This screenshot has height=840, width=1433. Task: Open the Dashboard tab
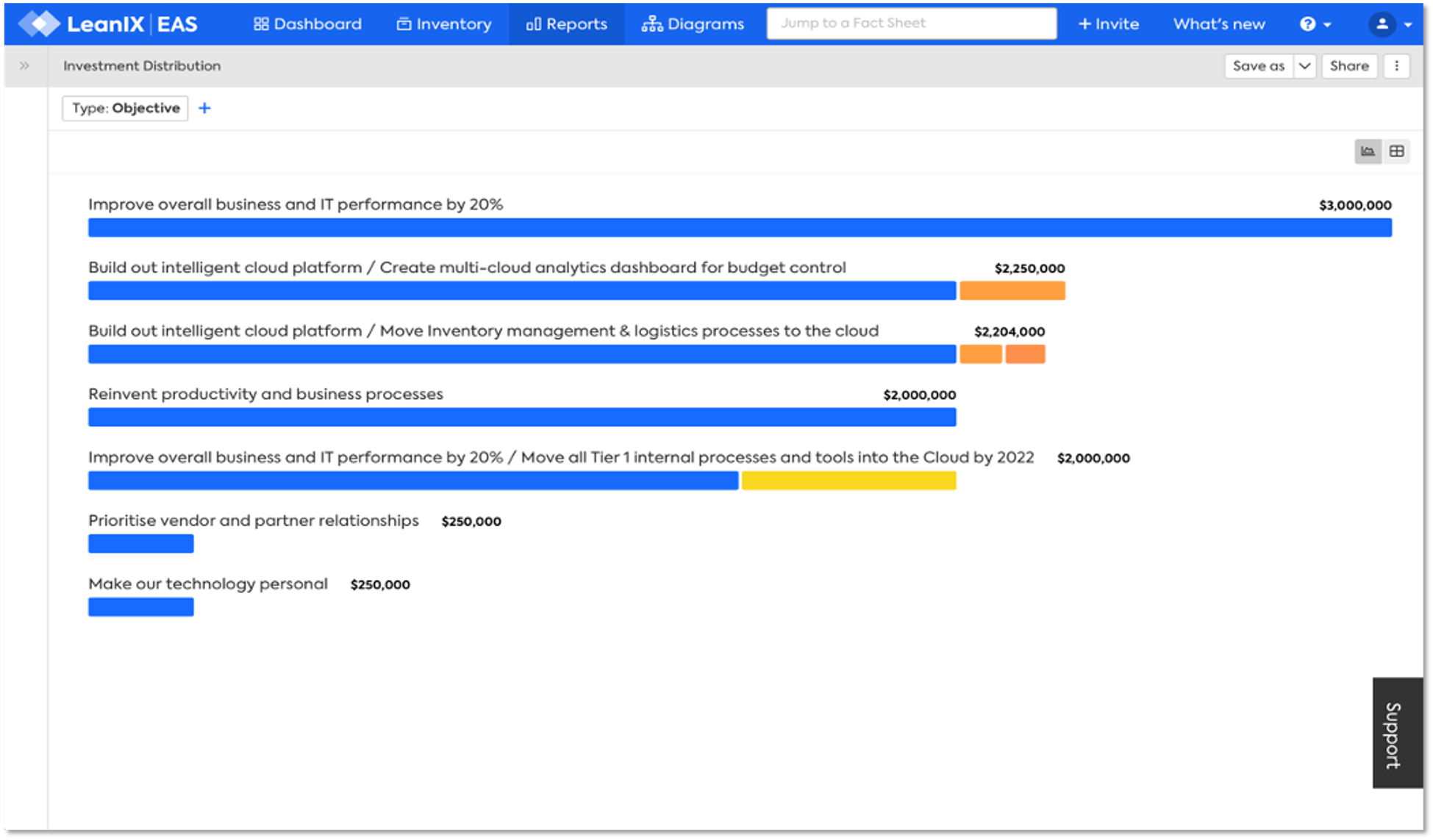tap(307, 24)
